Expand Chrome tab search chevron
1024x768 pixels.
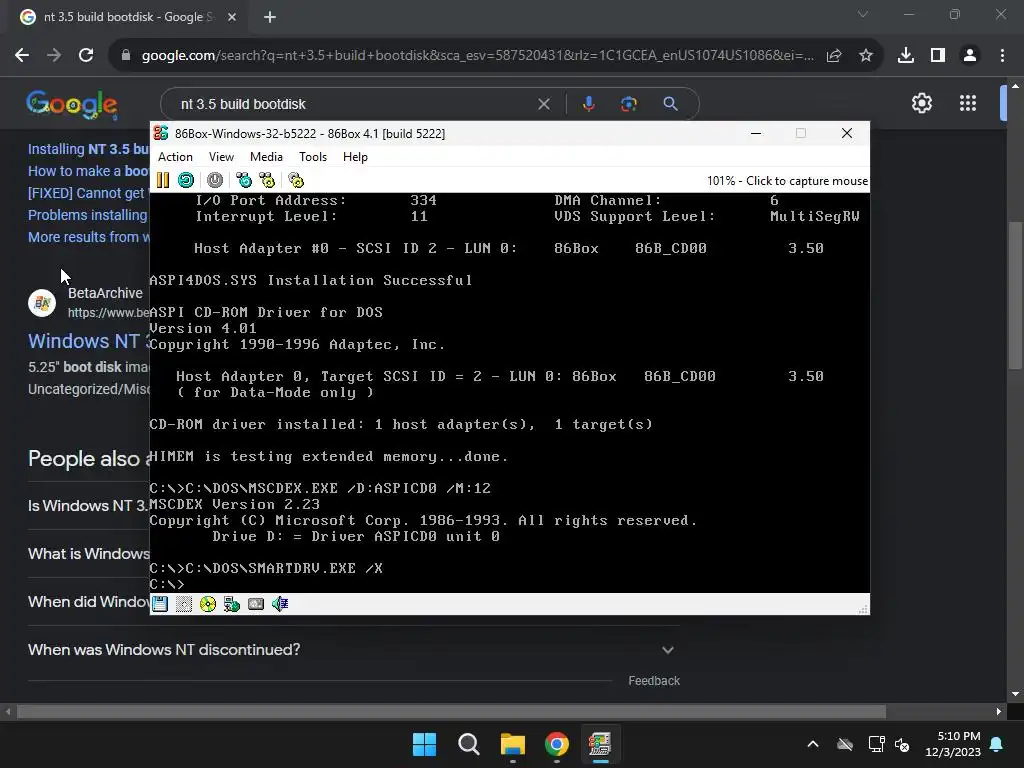pos(863,14)
